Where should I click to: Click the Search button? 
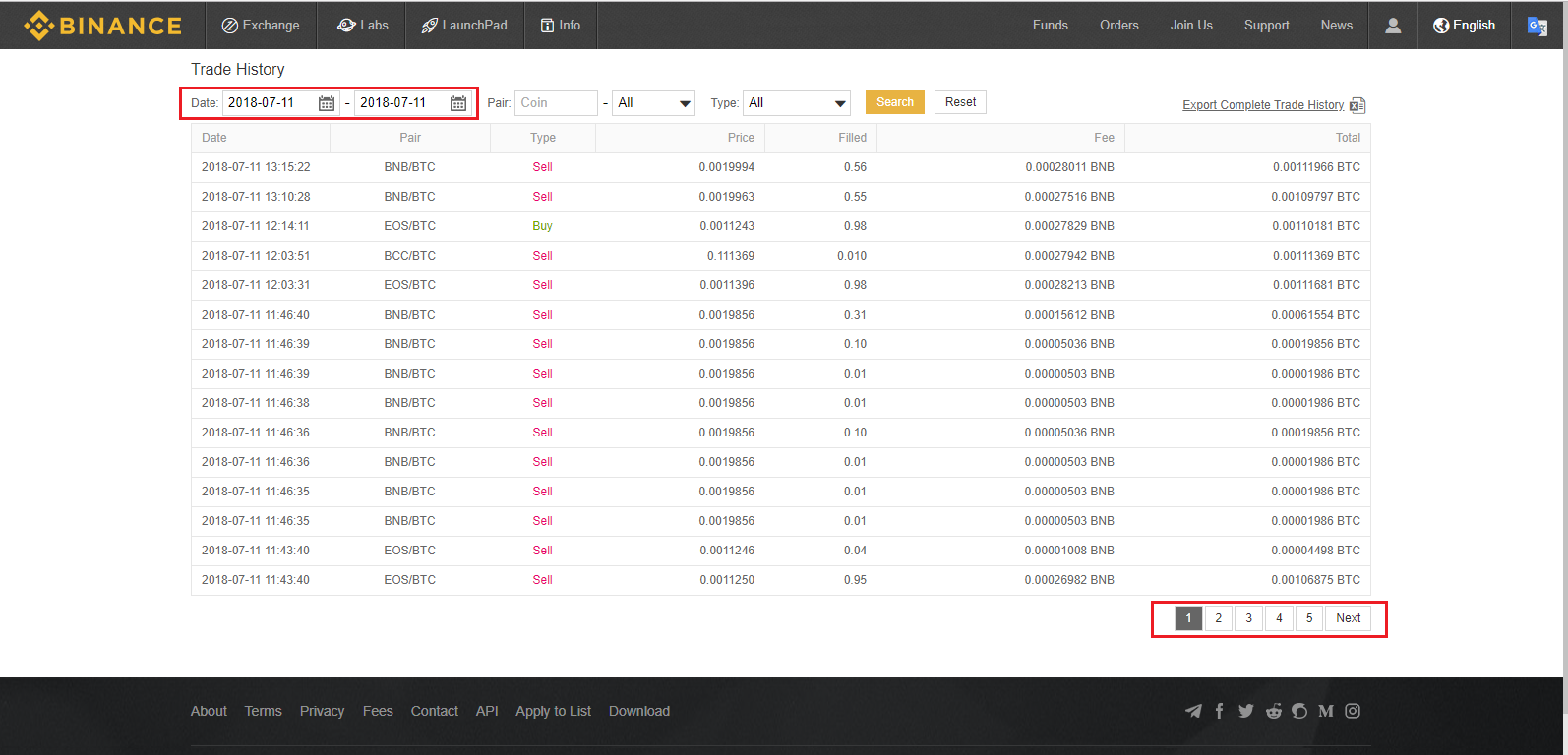[x=895, y=102]
